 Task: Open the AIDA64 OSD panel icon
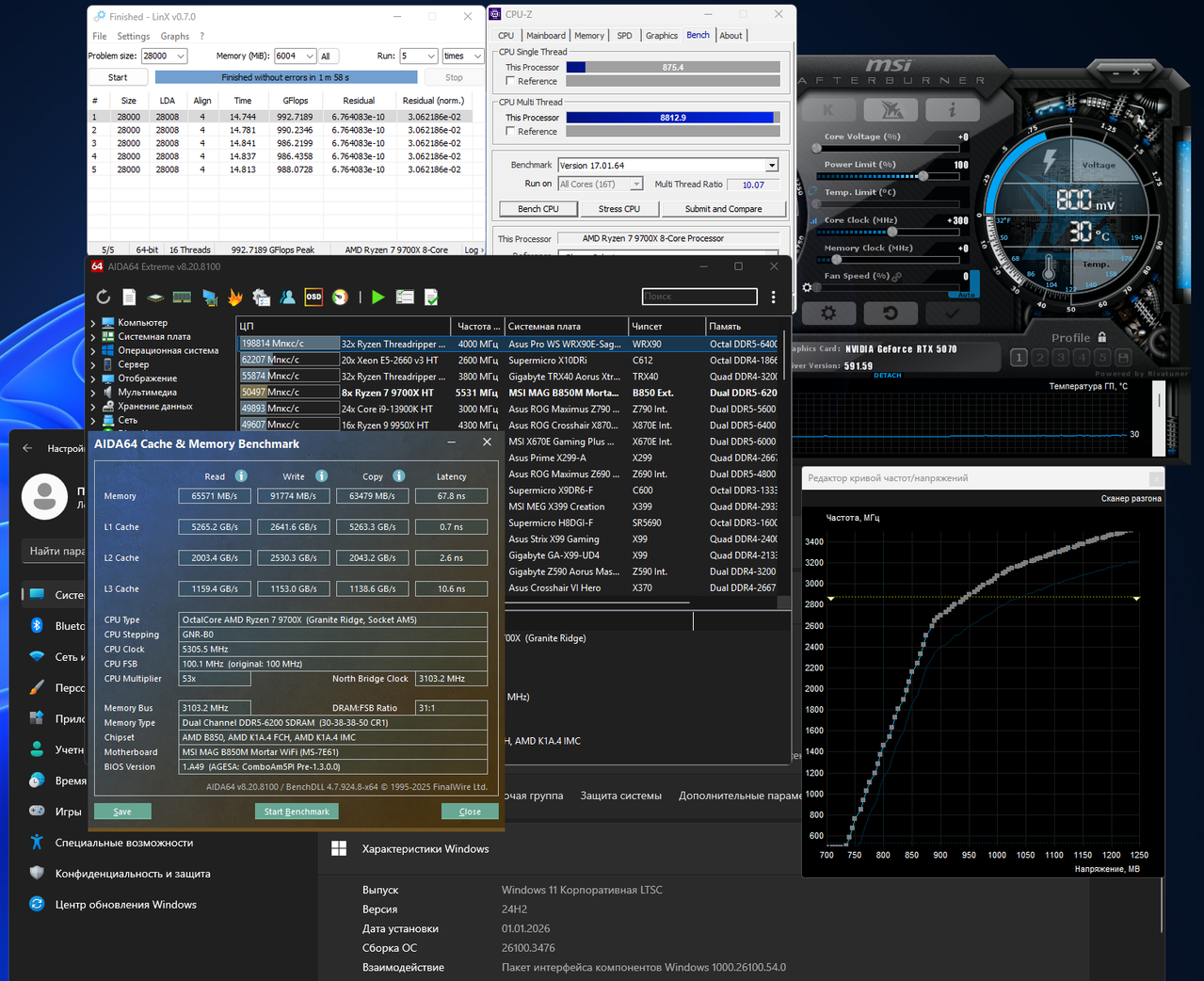click(313, 297)
